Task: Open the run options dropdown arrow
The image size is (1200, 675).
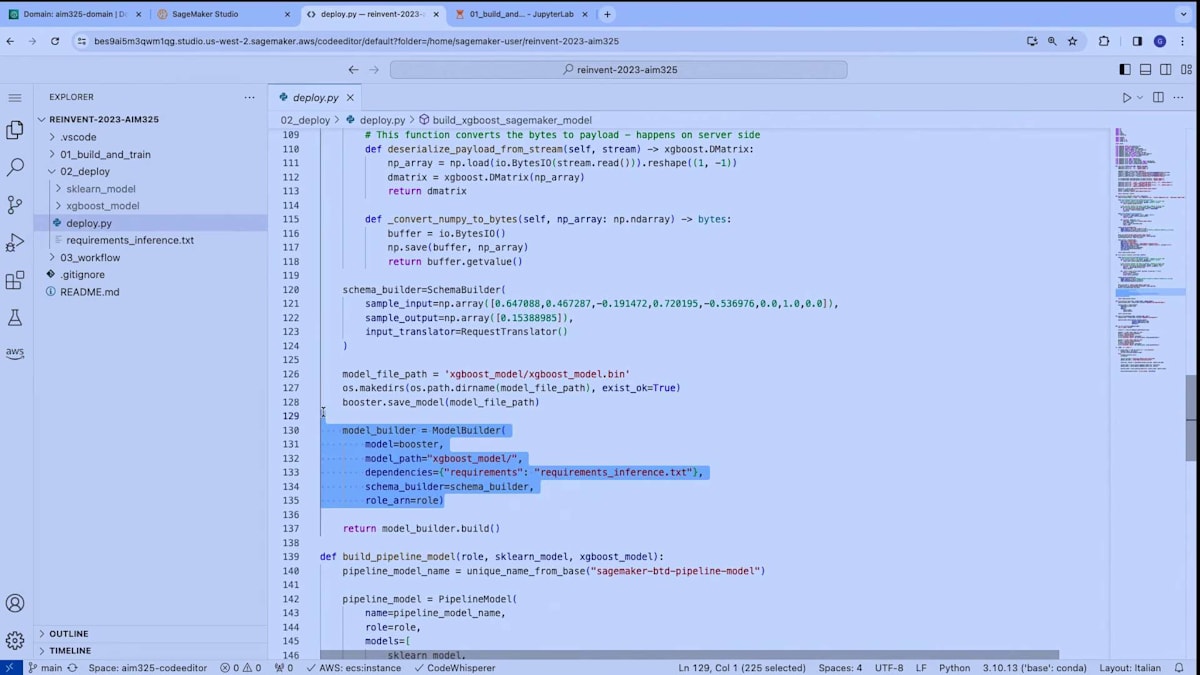Action: (1139, 97)
